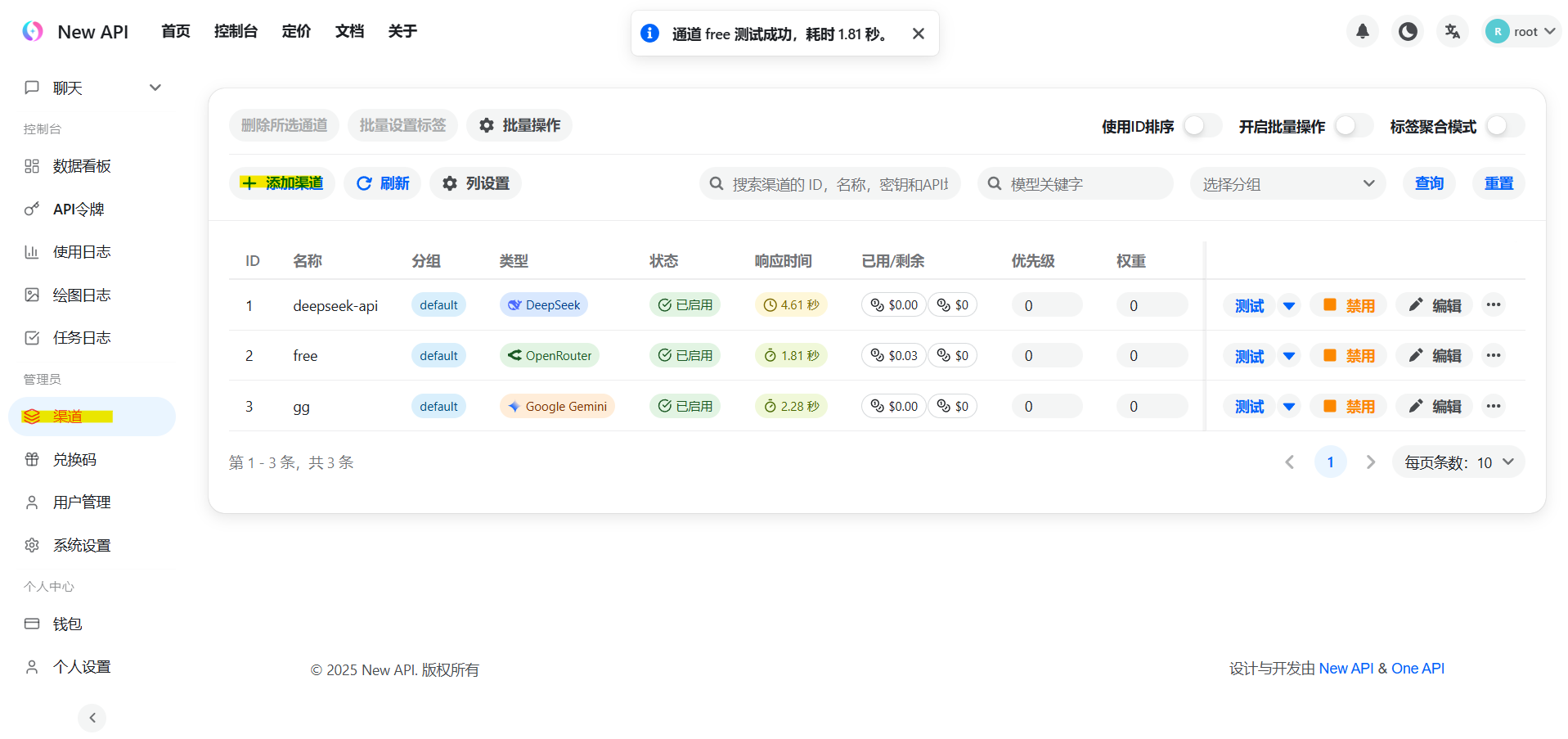The width and height of the screenshot is (1568, 739).
Task: Toggle the 使用ID排序 switch
Action: tap(1202, 126)
